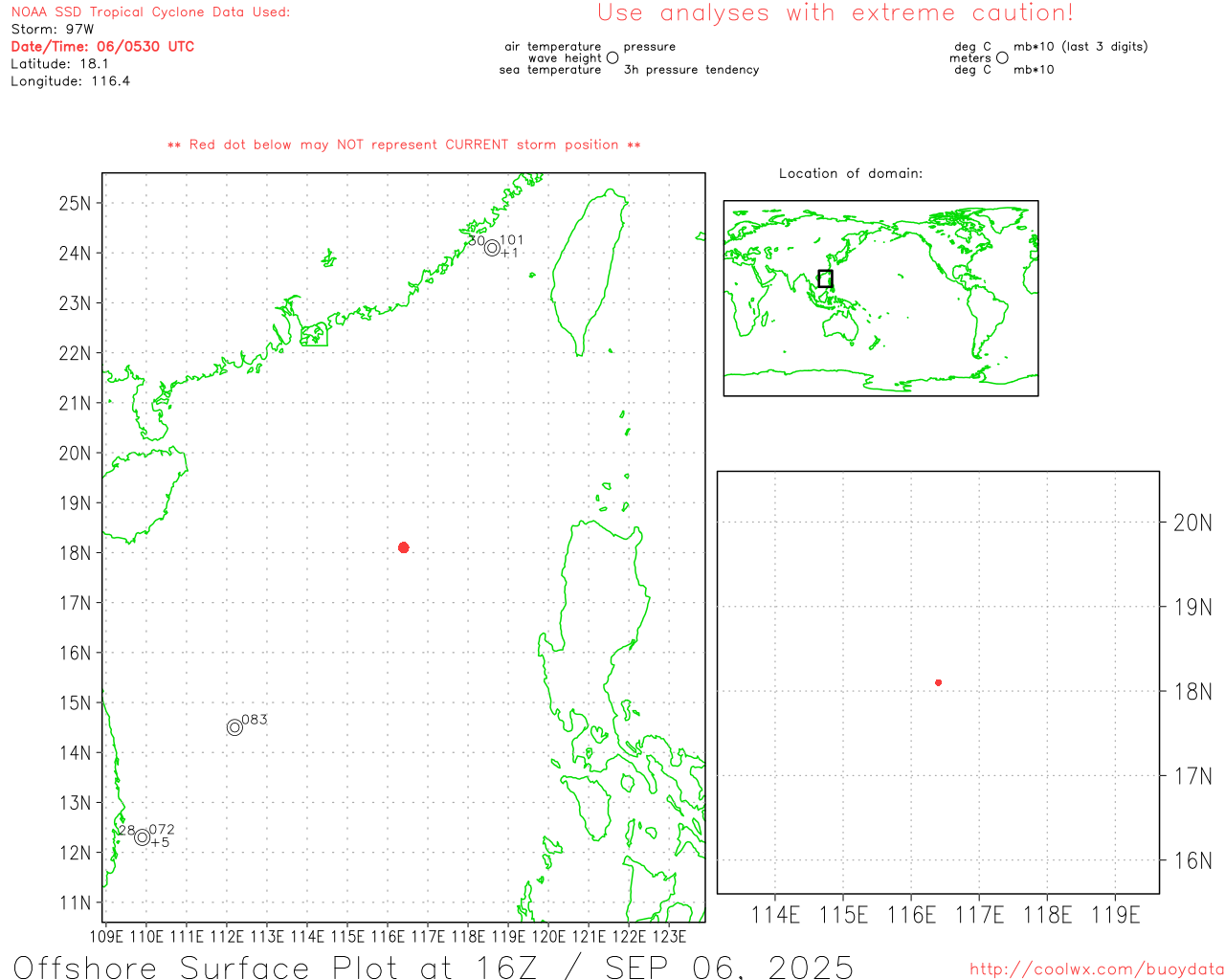Image resolution: width=1225 pixels, height=980 pixels.
Task: Click the black domain box on world map
Action: click(825, 278)
